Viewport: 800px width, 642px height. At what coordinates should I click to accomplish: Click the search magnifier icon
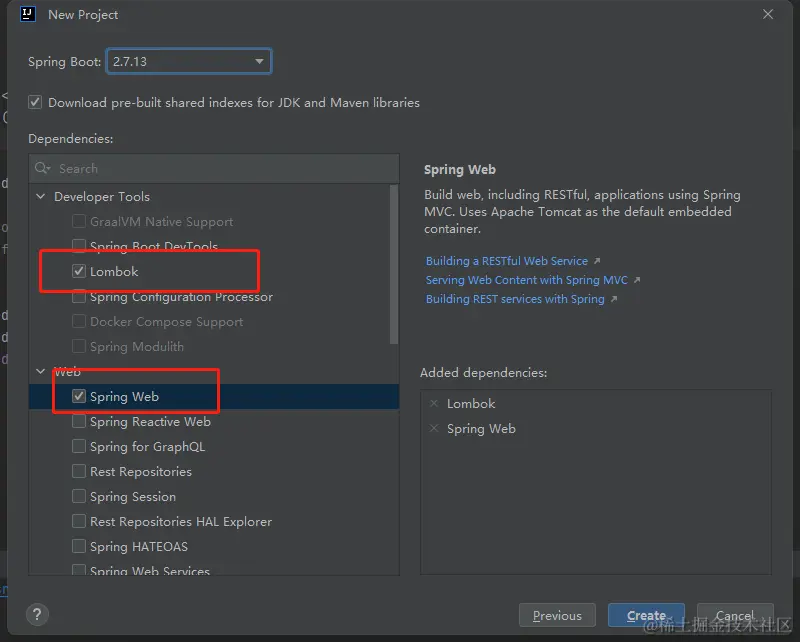pyautogui.click(x=42, y=168)
